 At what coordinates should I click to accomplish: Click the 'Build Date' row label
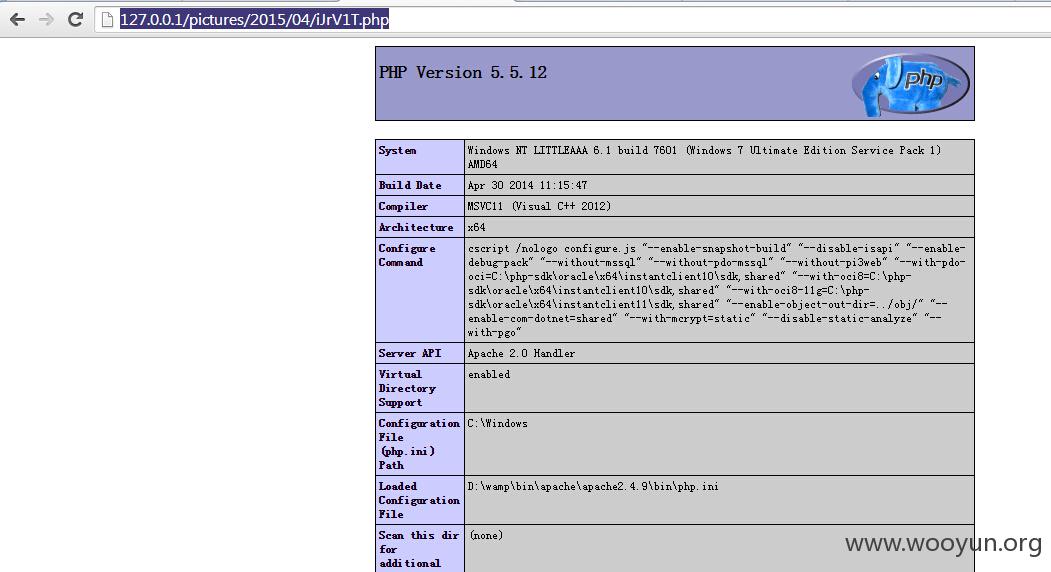pyautogui.click(x=410, y=185)
